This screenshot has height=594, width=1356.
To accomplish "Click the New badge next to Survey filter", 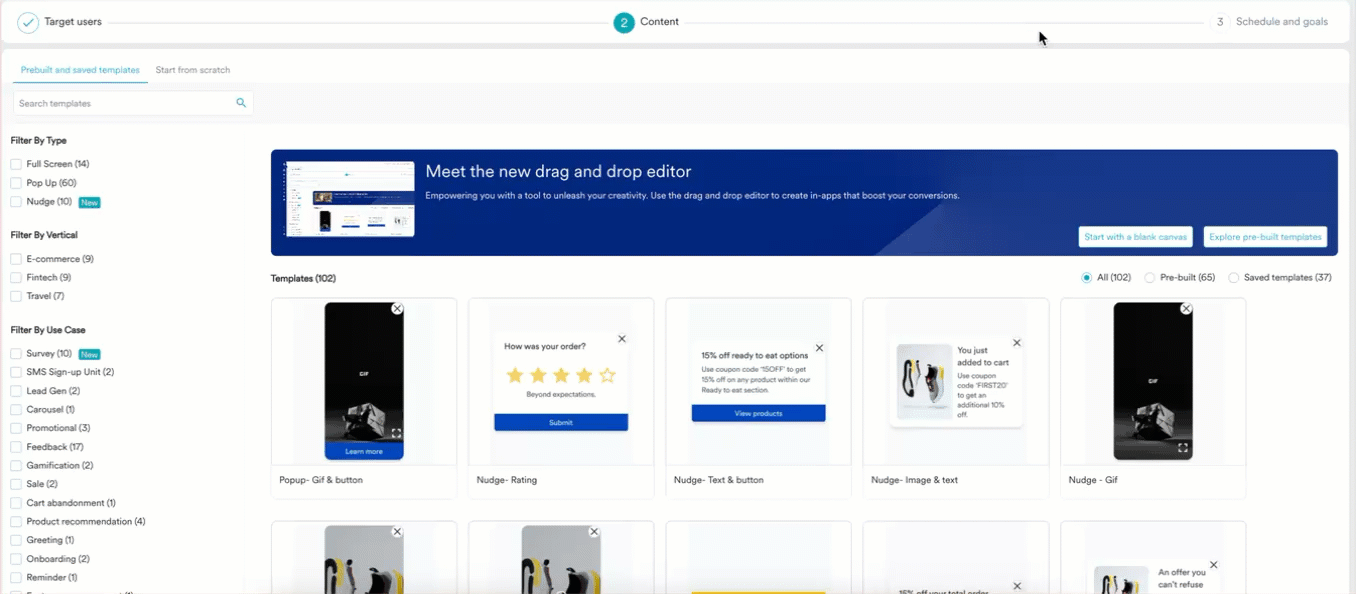I will (x=90, y=354).
